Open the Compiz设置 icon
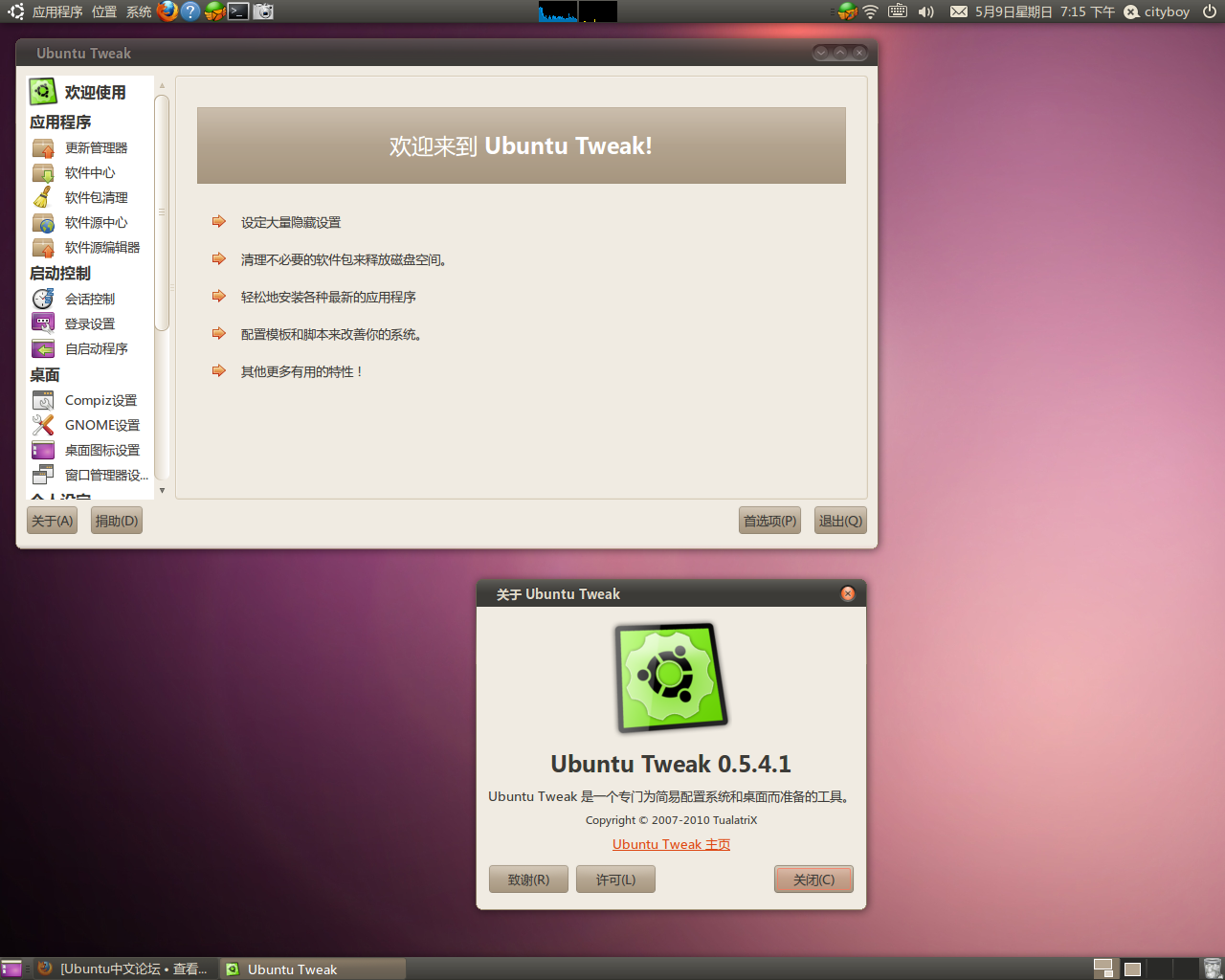 (x=43, y=400)
